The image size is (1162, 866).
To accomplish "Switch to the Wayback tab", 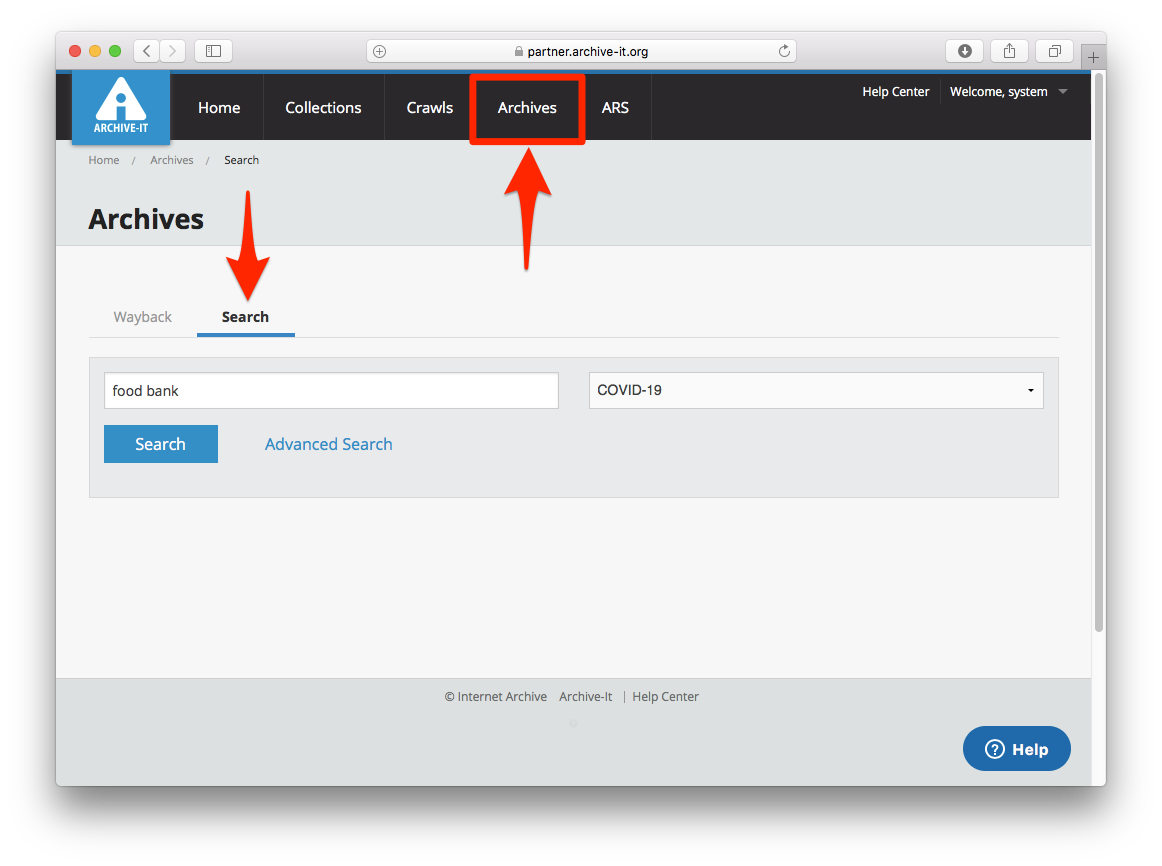I will click(142, 317).
